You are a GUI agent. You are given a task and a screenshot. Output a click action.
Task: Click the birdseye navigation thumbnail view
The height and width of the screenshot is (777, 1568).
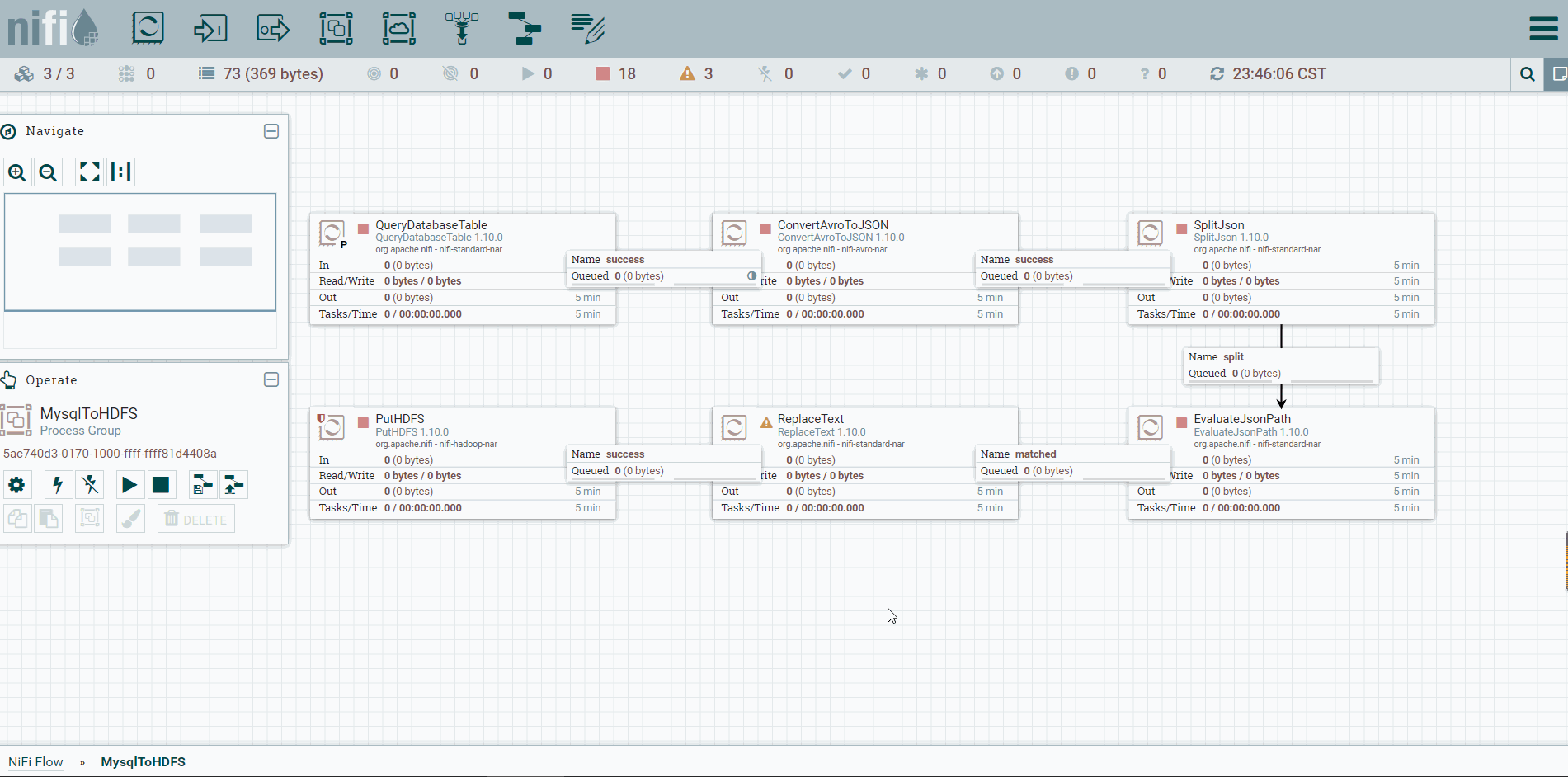140,252
